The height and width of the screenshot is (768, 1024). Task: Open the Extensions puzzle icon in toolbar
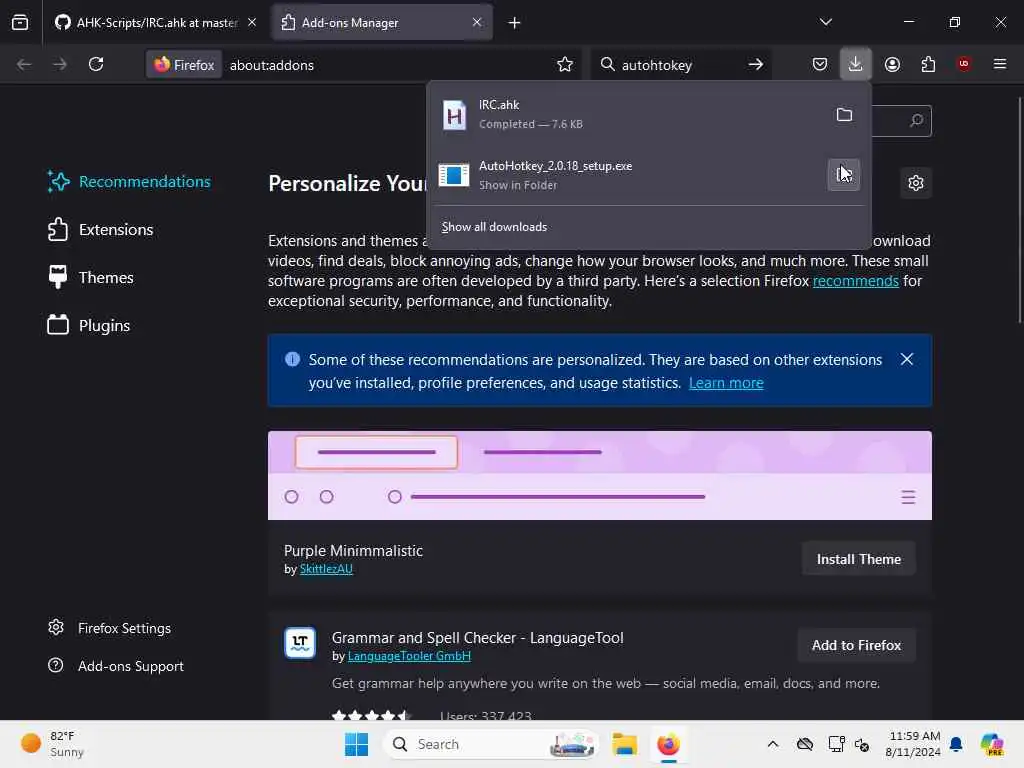click(928, 64)
